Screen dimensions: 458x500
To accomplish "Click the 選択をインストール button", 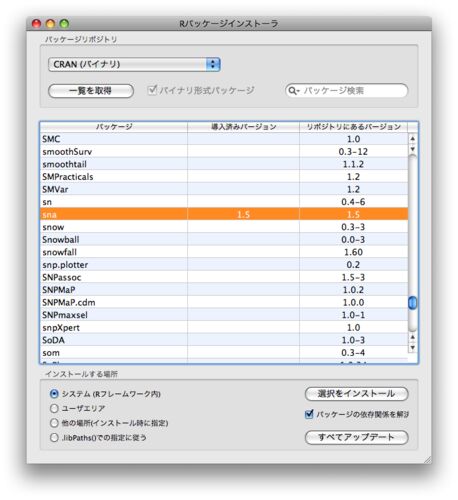I will tap(356, 394).
